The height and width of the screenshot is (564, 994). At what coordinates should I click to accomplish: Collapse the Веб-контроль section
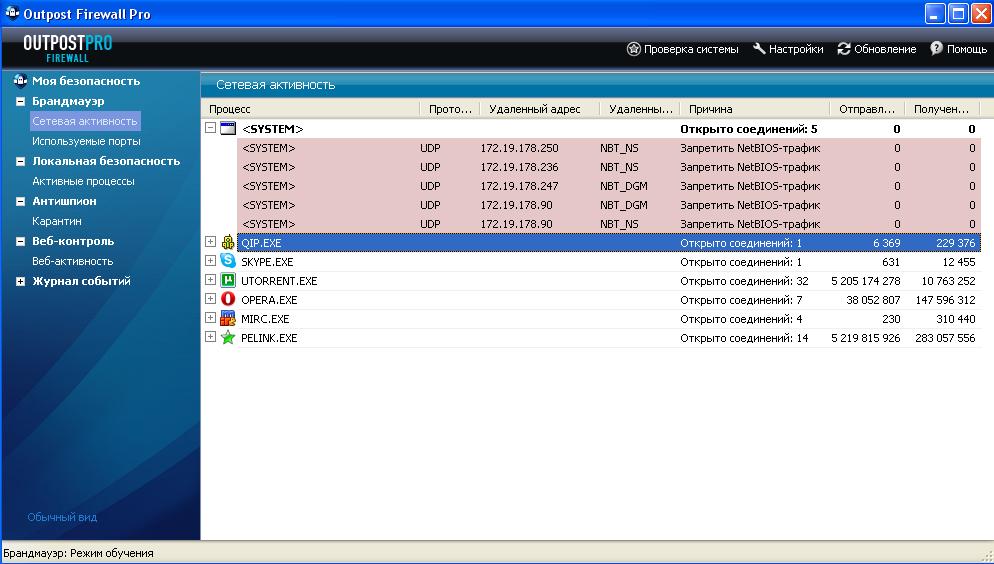tap(20, 241)
